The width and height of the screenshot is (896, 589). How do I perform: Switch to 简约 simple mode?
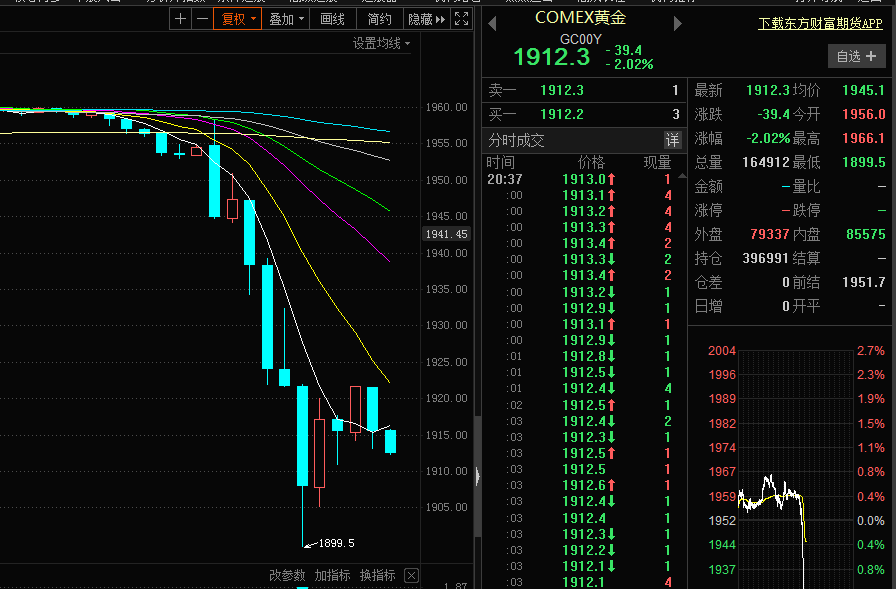coord(379,19)
